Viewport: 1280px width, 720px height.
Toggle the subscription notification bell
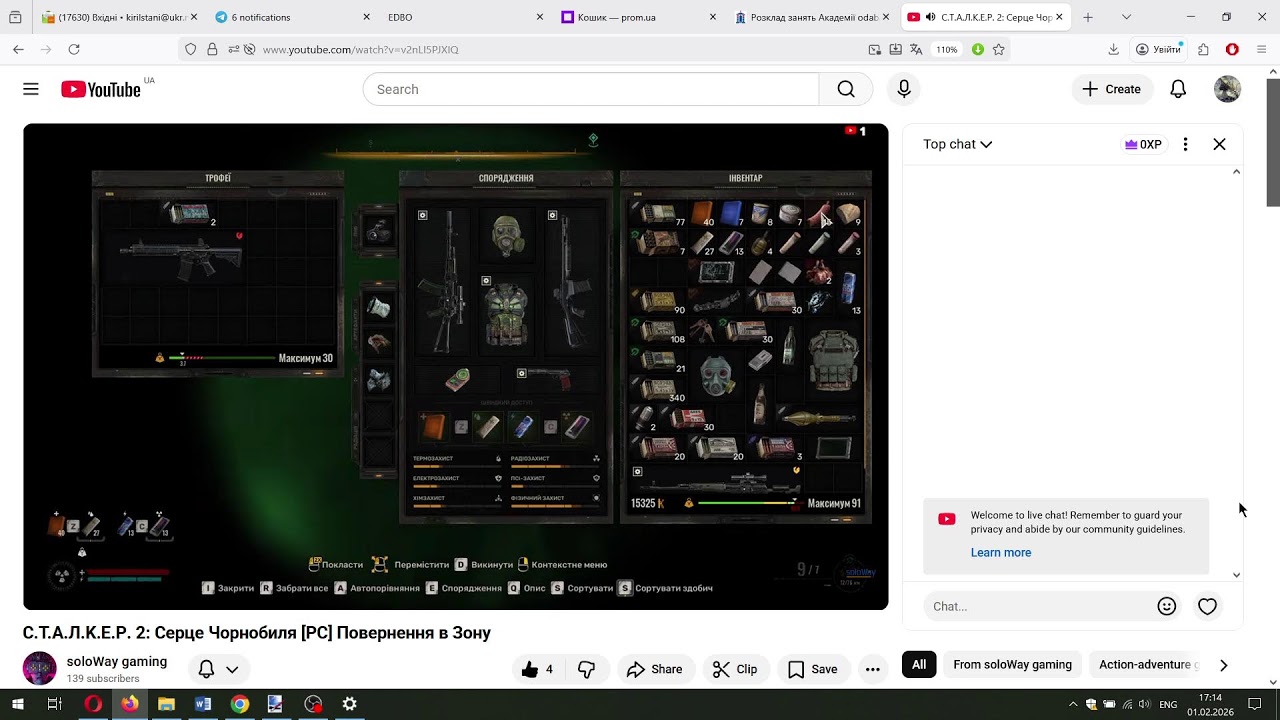pos(206,669)
